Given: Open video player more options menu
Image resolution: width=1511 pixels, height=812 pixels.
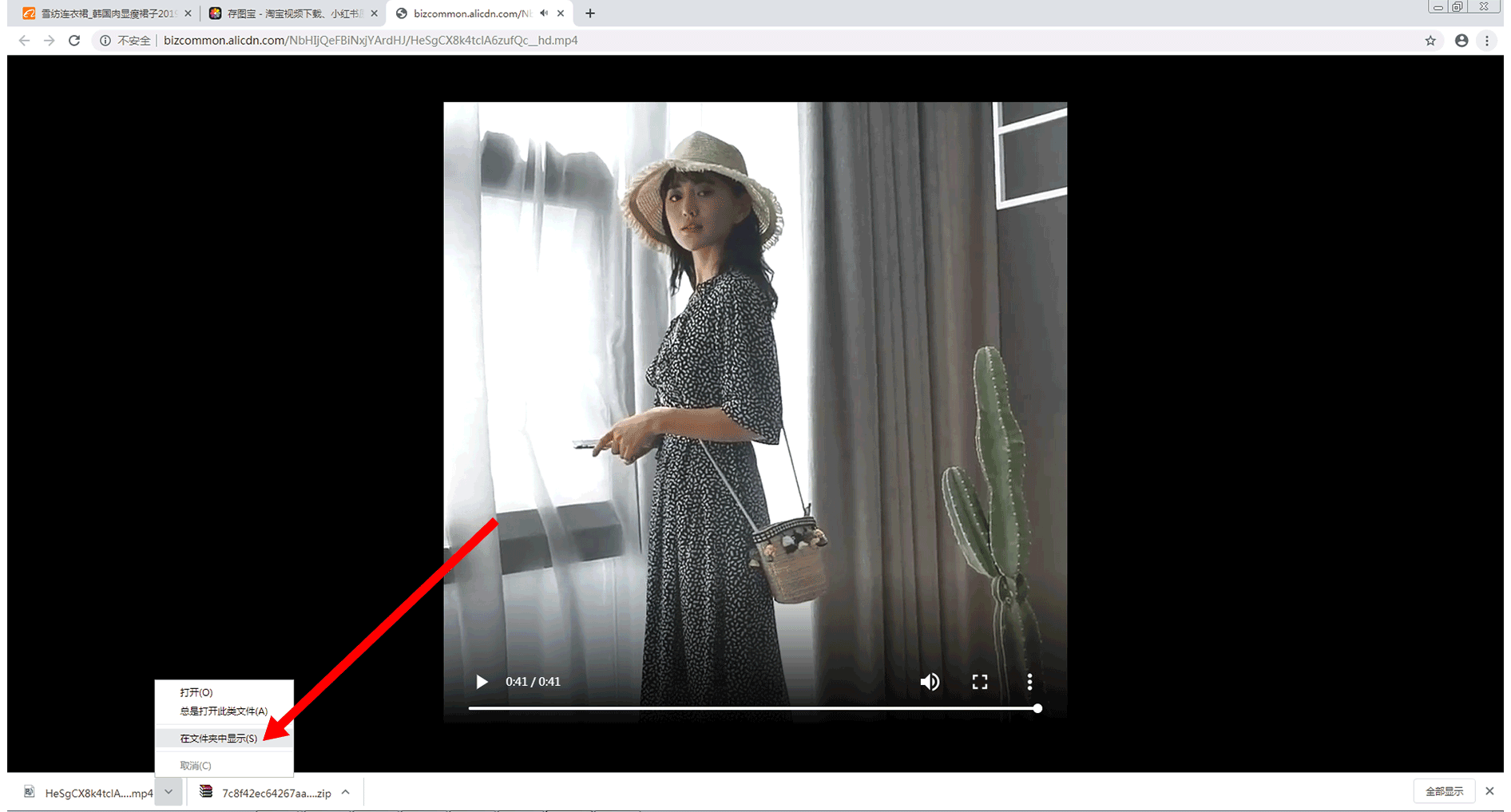Looking at the screenshot, I should [x=1029, y=682].
